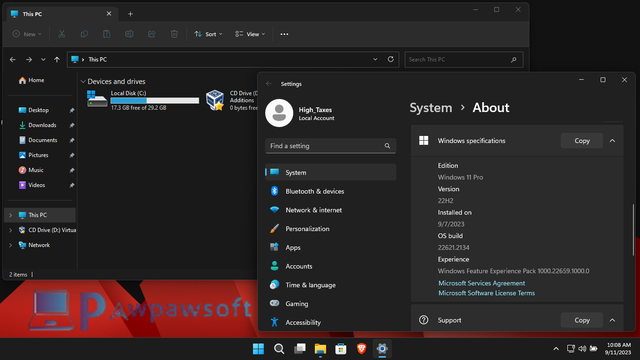Go back using the Settings back arrow
The image size is (640, 360).
pyautogui.click(x=269, y=84)
